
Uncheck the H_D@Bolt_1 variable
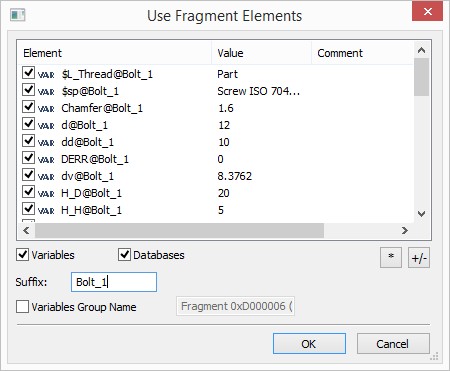28,192
